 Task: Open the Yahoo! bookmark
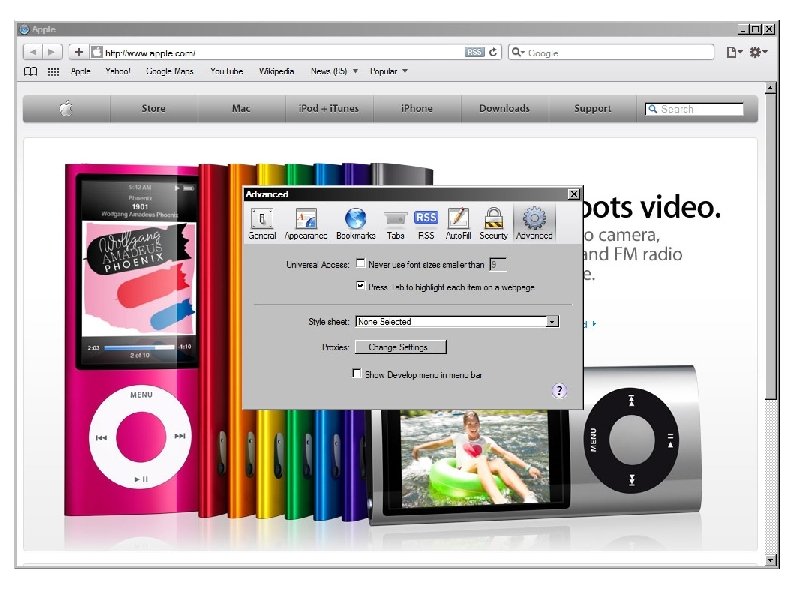pyautogui.click(x=118, y=71)
